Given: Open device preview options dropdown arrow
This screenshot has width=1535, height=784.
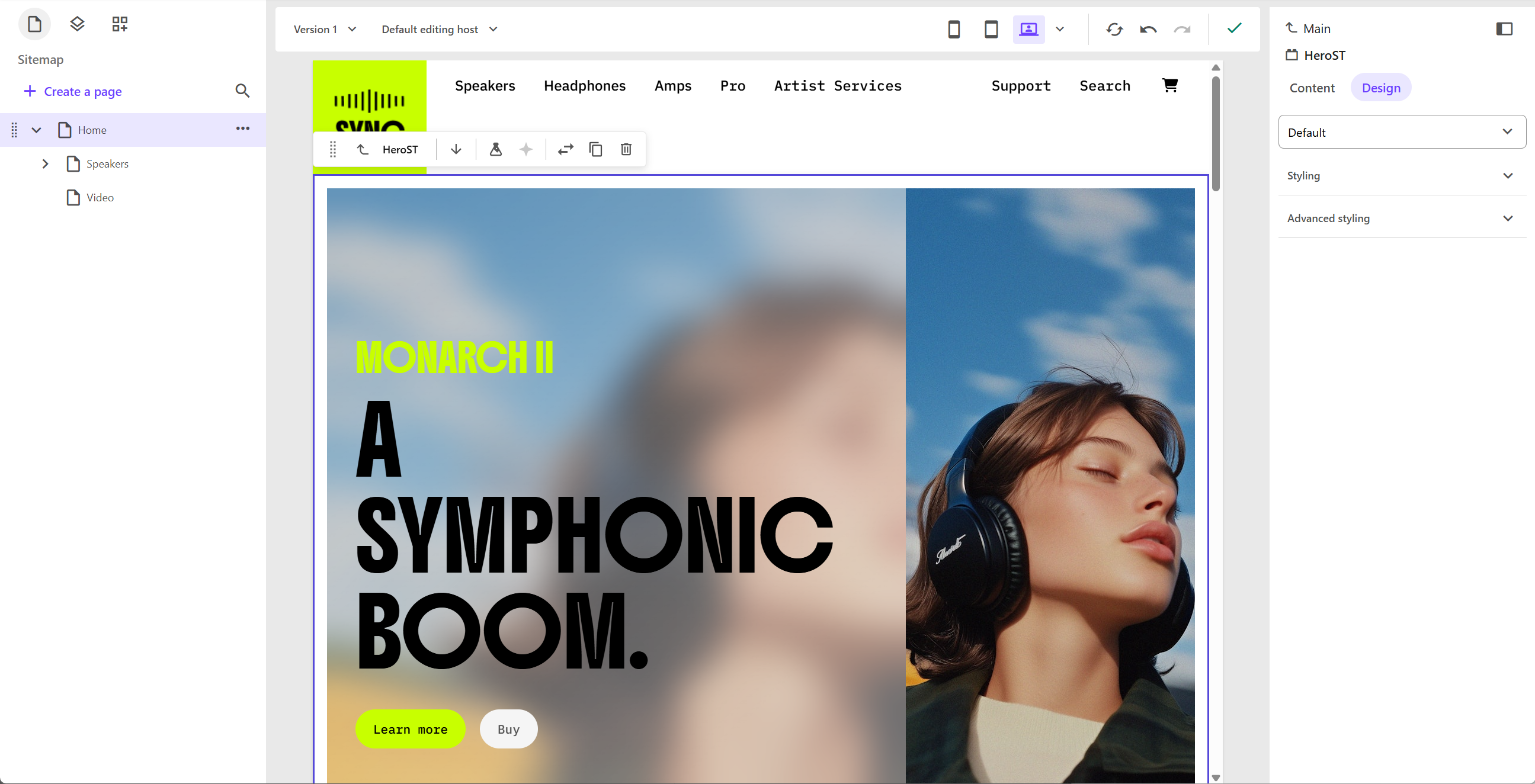Looking at the screenshot, I should [x=1059, y=29].
